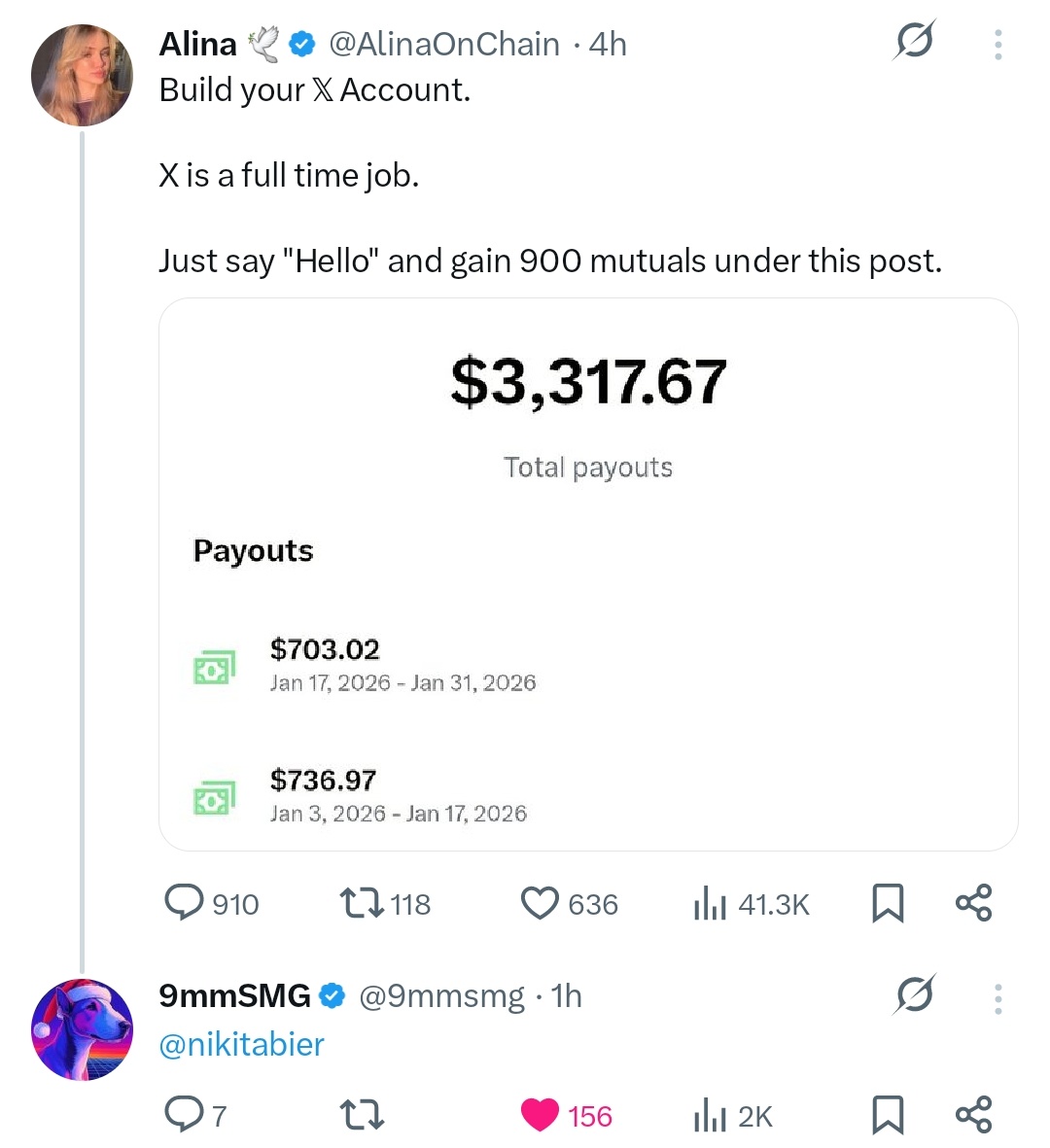The width and height of the screenshot is (1050, 1148).
Task: Like Alina's post
Action: coord(540,903)
